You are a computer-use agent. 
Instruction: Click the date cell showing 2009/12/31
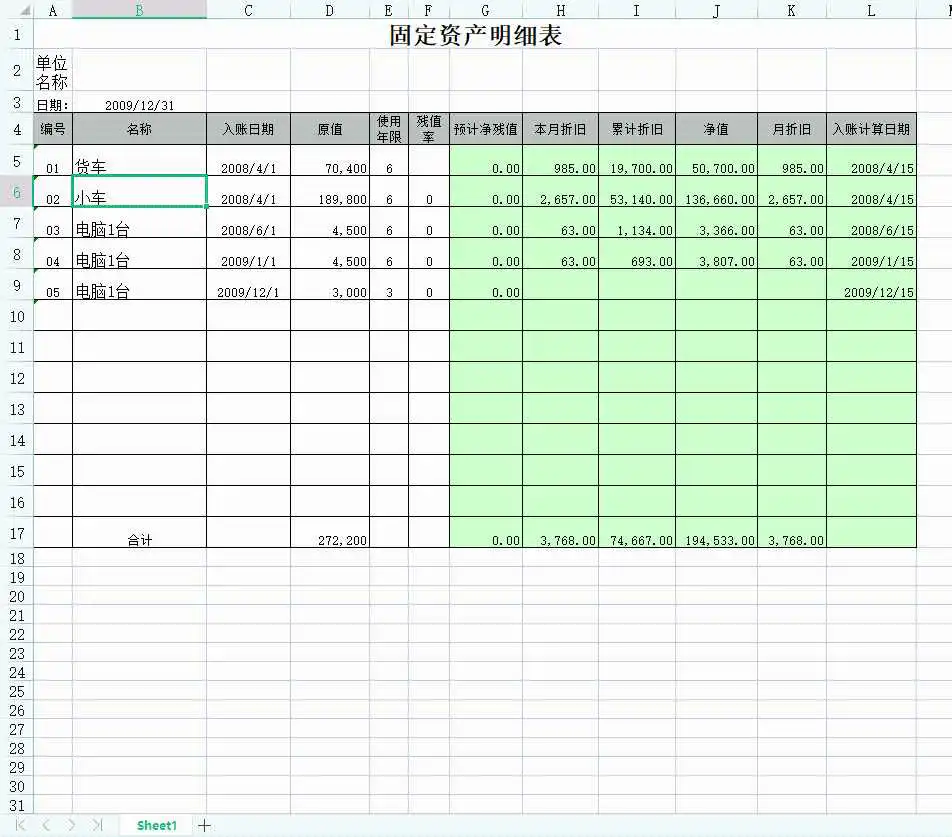click(139, 105)
